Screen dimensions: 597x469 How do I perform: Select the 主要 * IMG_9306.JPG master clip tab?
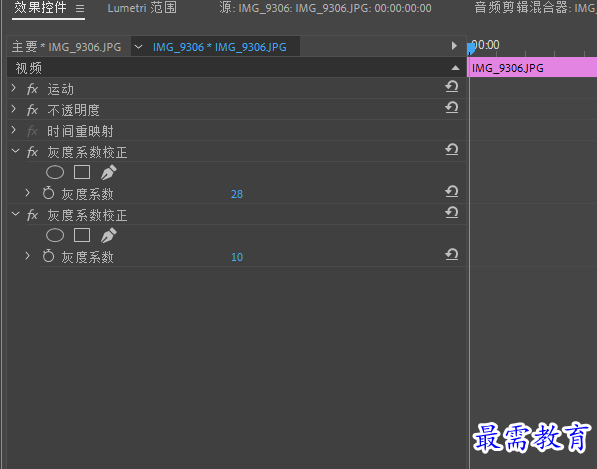click(x=67, y=47)
